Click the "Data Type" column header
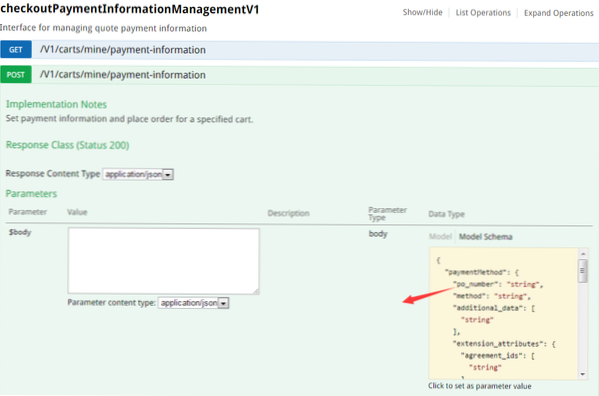599x396 pixels. point(446,214)
